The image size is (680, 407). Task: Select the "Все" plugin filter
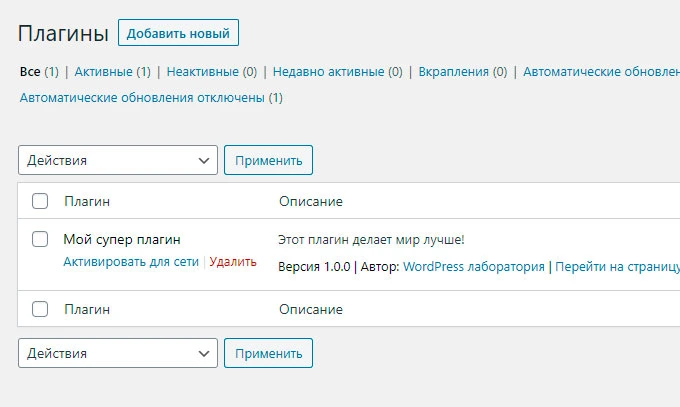[x=29, y=72]
